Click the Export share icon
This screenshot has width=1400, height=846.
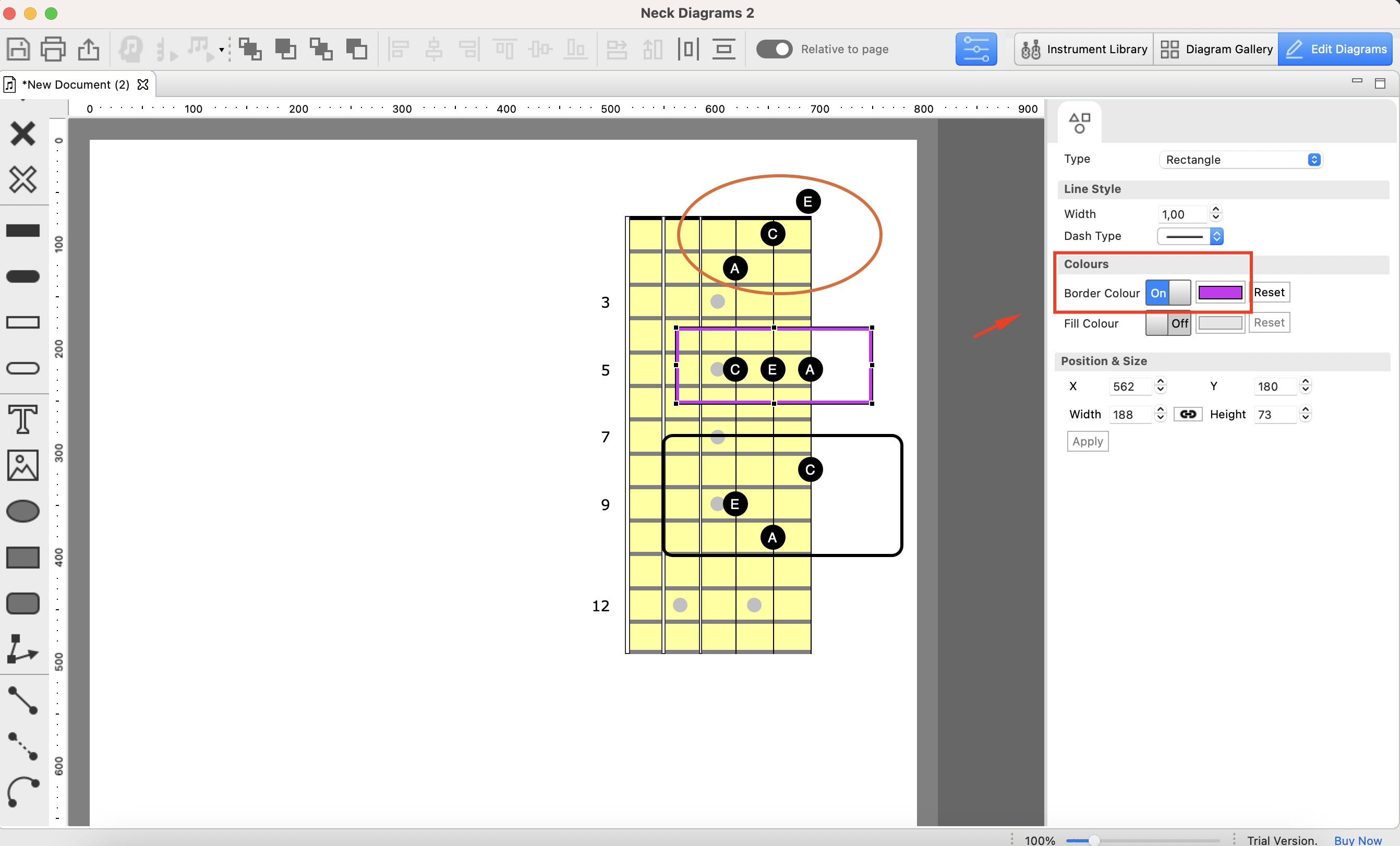point(89,50)
